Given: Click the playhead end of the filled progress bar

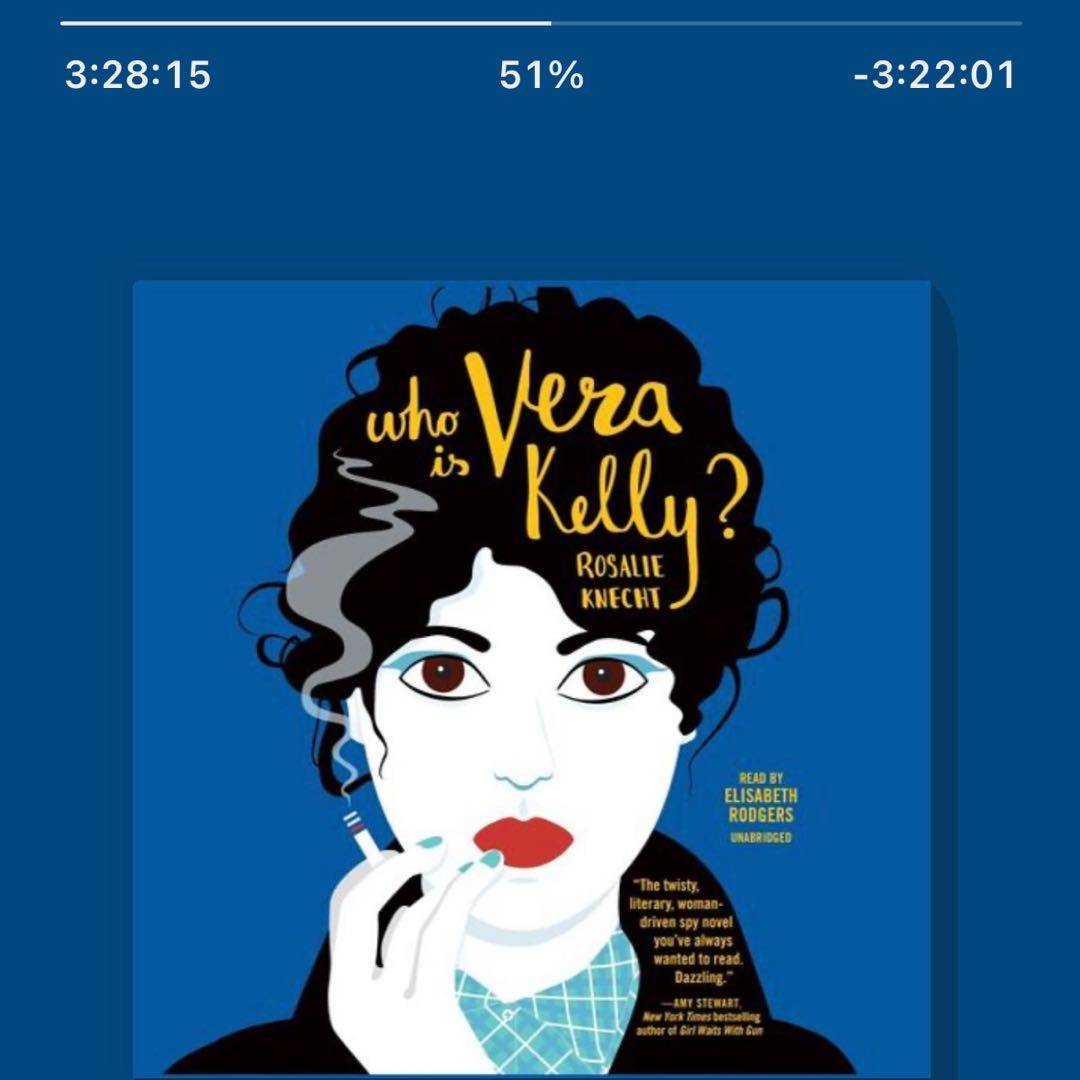Looking at the screenshot, I should tap(550, 23).
